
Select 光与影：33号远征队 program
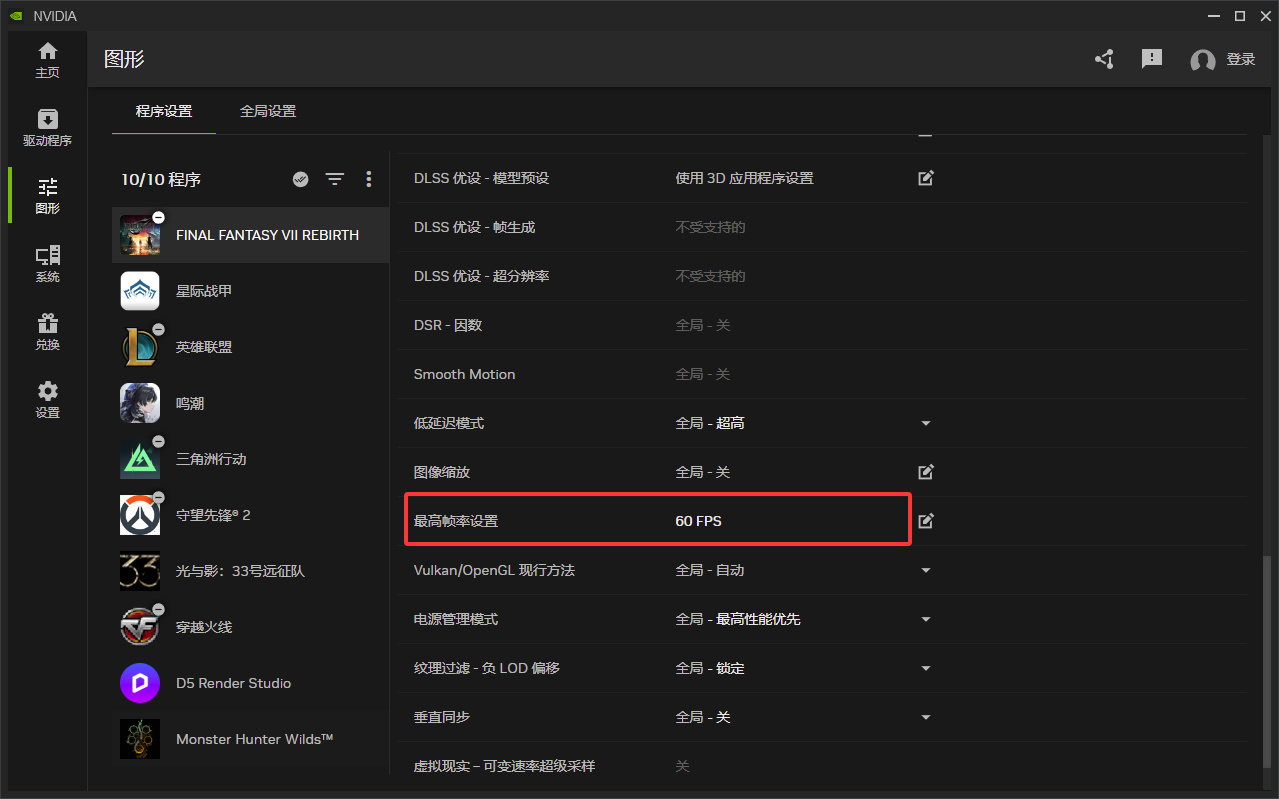[x=250, y=571]
